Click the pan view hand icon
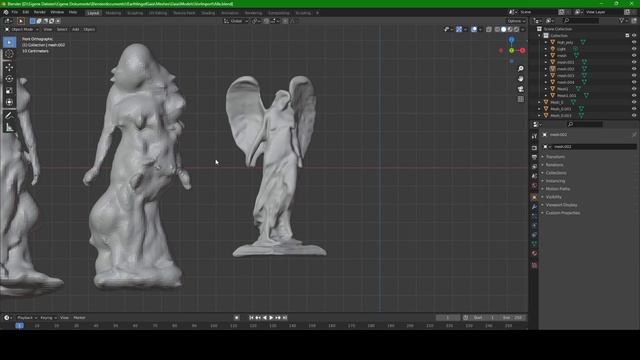Viewport: 640px width, 360px height. (x=520, y=78)
